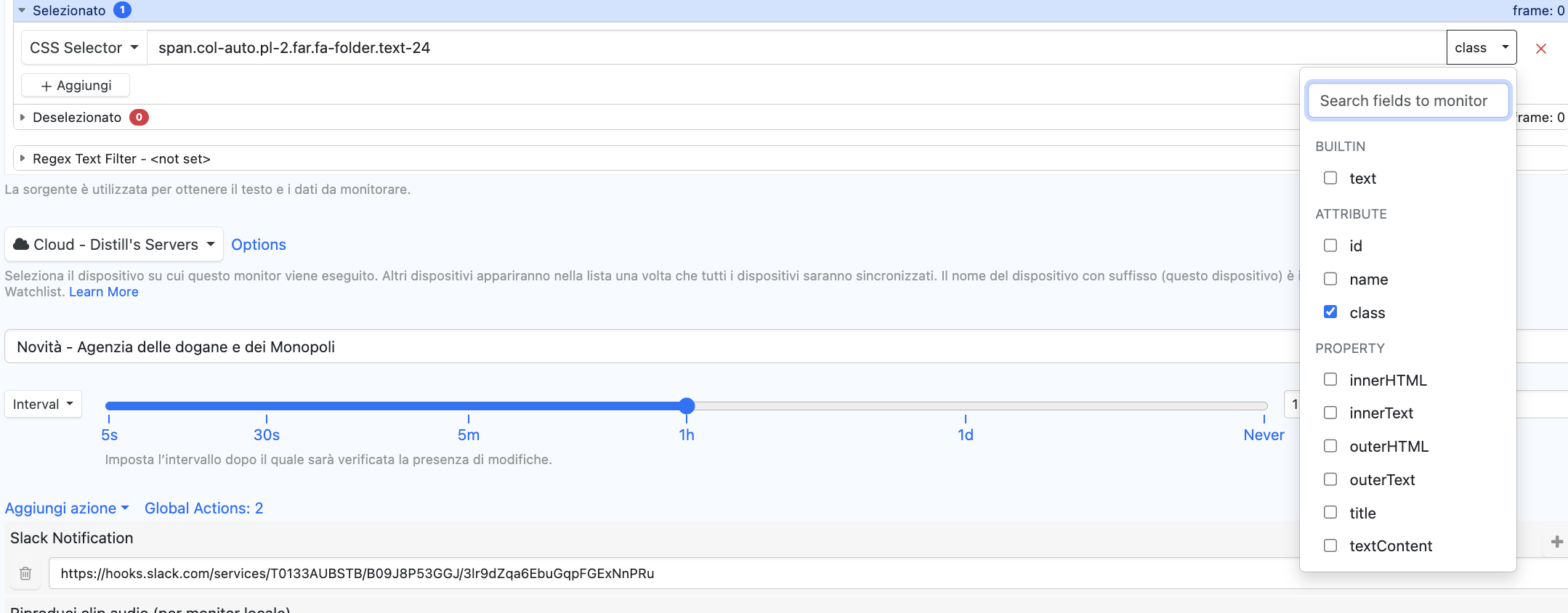Open Global Actions: 2 link
Image resolution: width=1568 pixels, height=613 pixels.
203,508
